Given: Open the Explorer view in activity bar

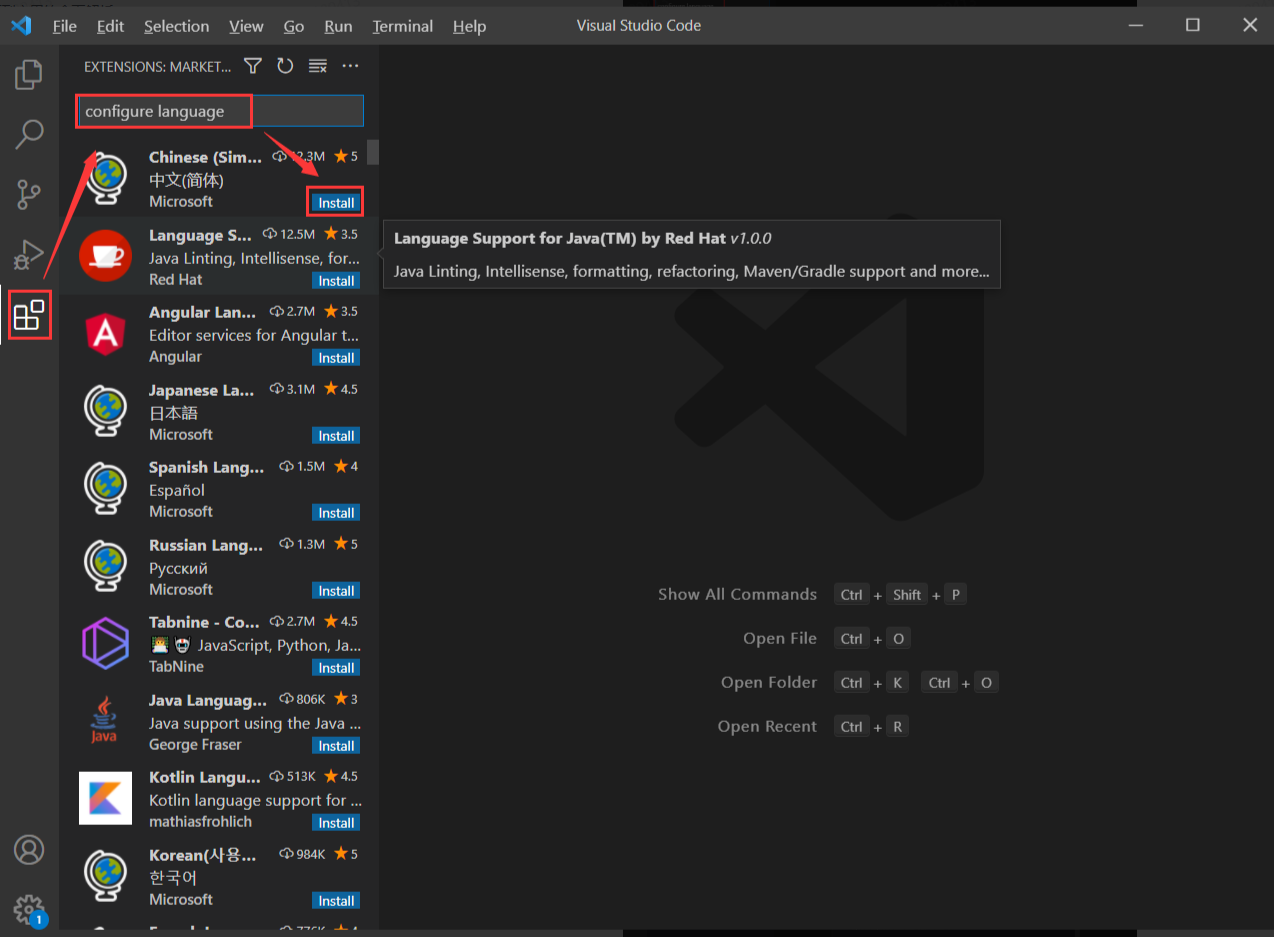Looking at the screenshot, I should (29, 75).
